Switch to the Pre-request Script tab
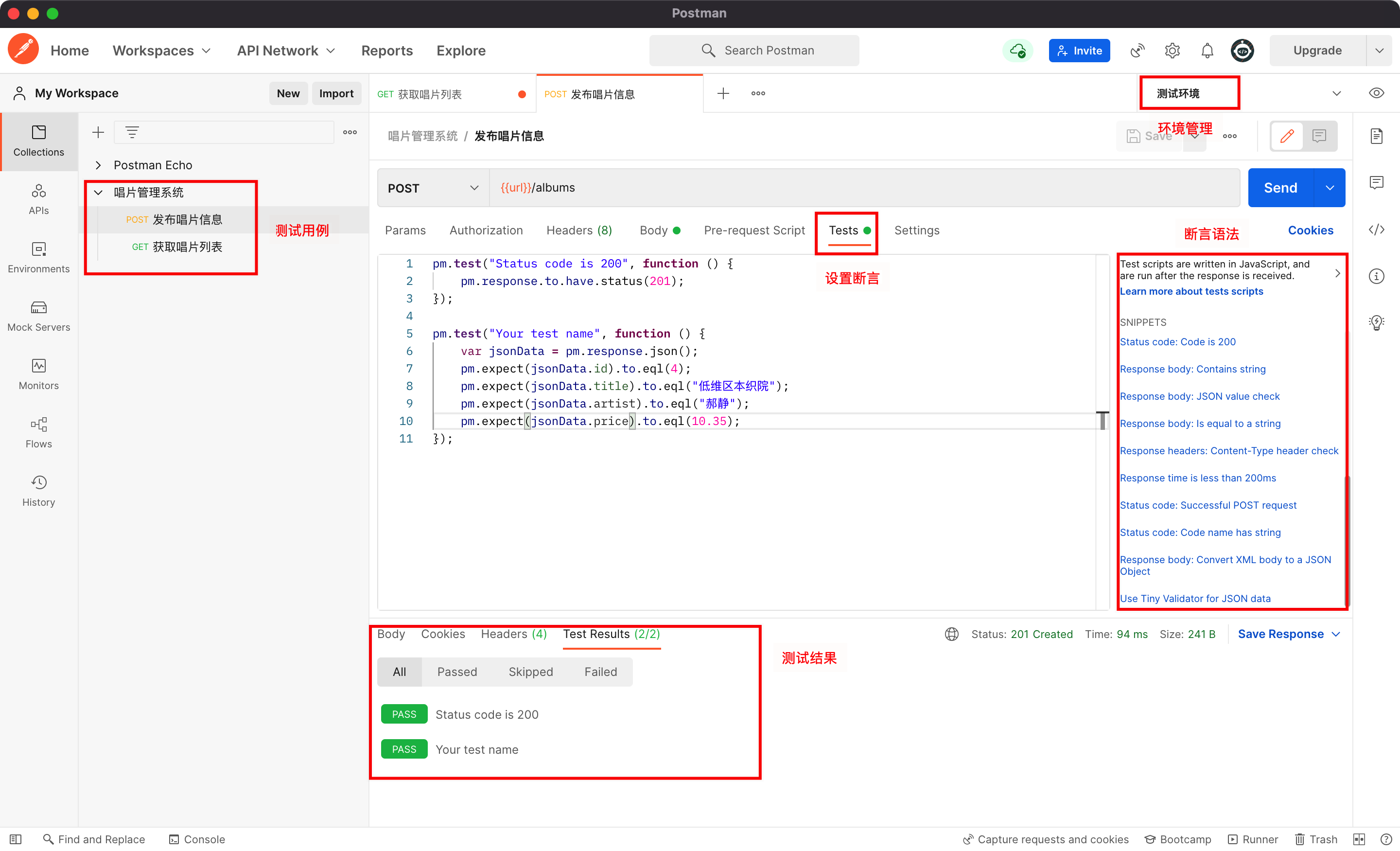1400x851 pixels. [754, 230]
